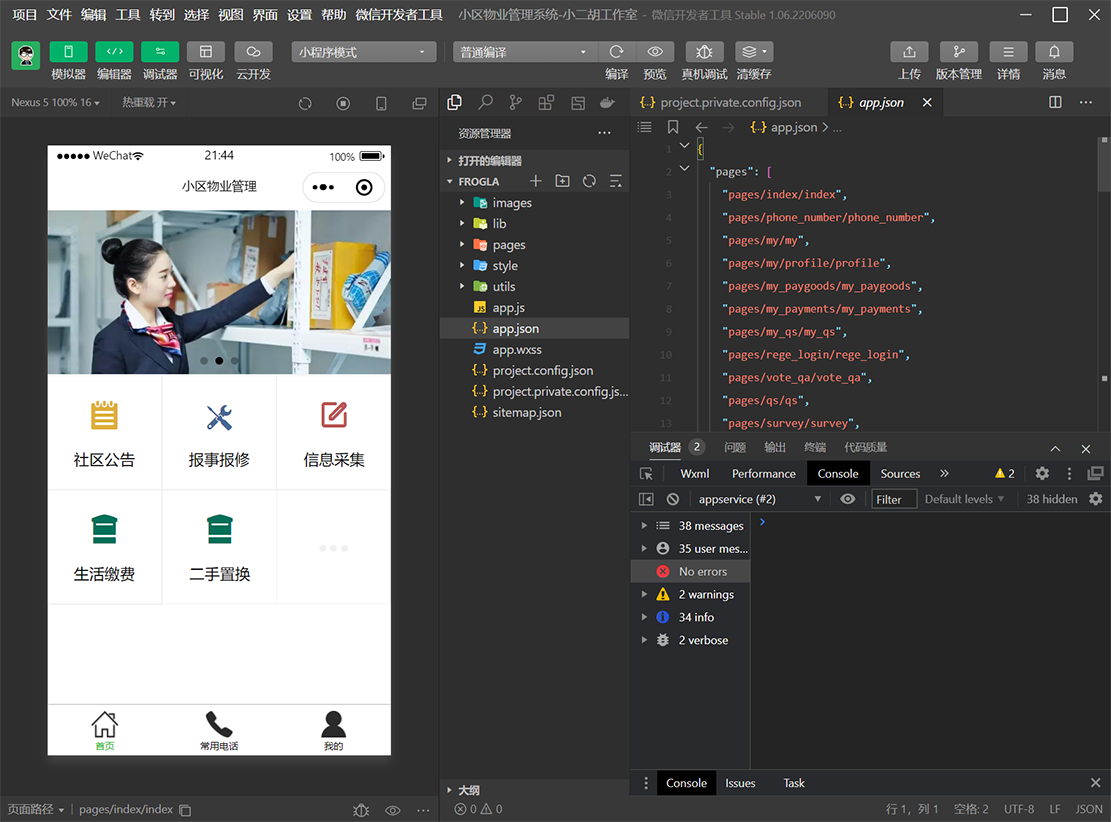Click the console Filter input field
Image resolution: width=1111 pixels, height=822 pixels.
coord(893,499)
